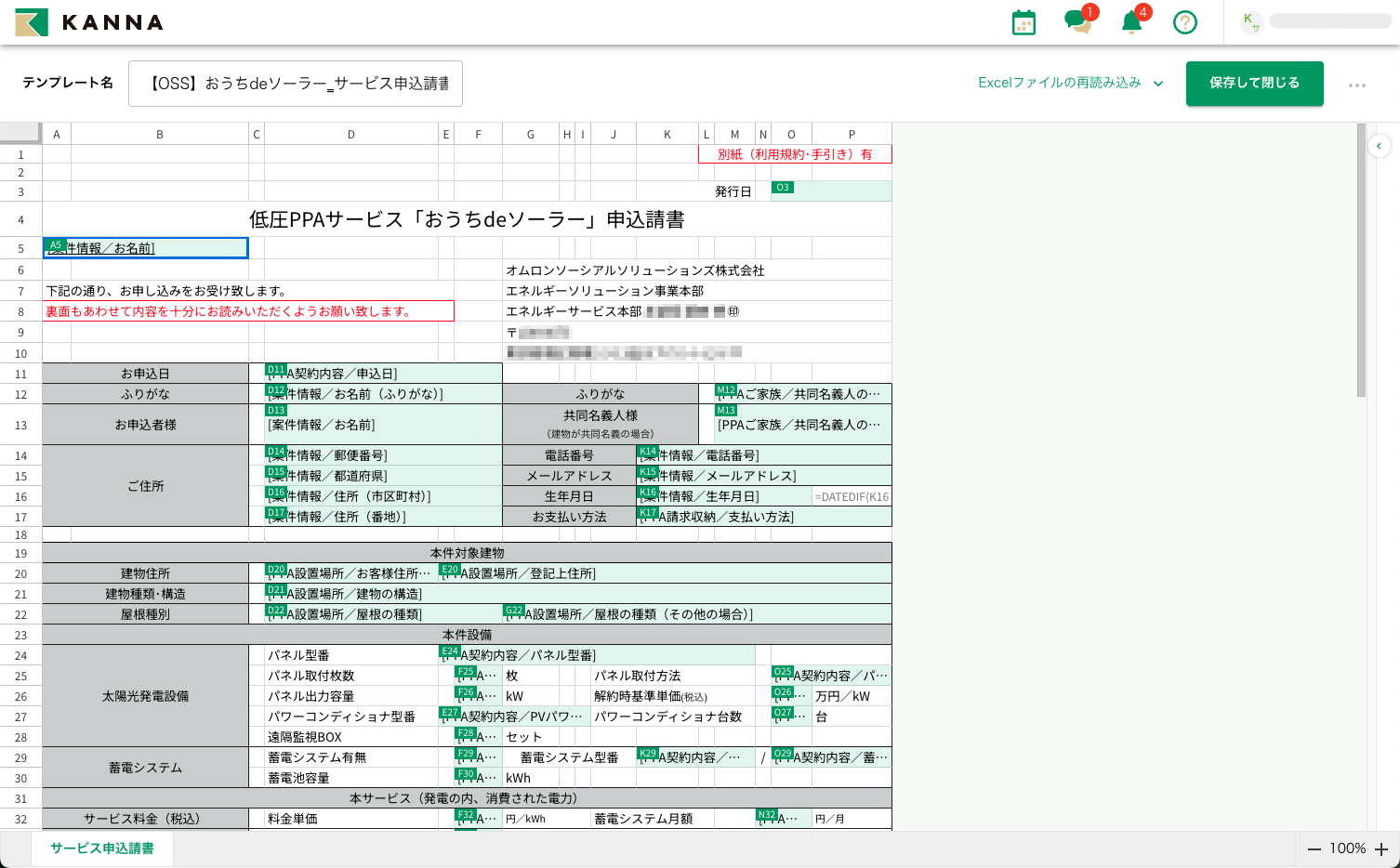This screenshot has height=868, width=1400.
Task: Open the user profile avatar
Action: 1251,22
